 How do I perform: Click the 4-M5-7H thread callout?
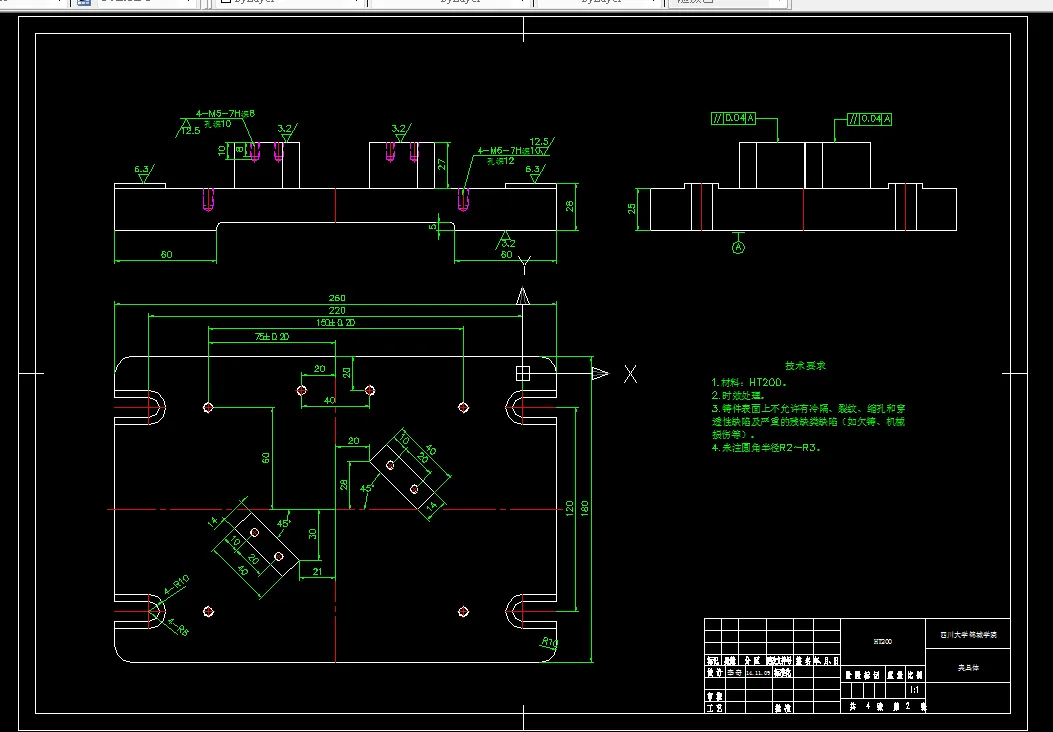click(225, 113)
